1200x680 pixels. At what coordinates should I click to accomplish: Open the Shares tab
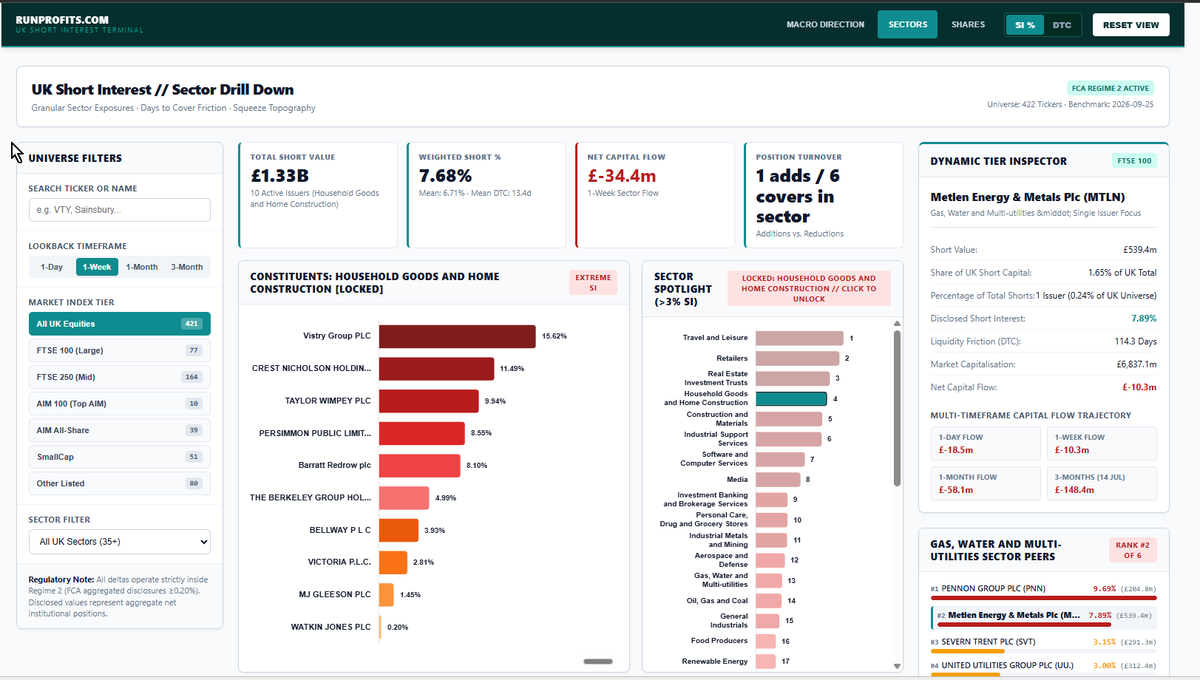click(x=967, y=24)
